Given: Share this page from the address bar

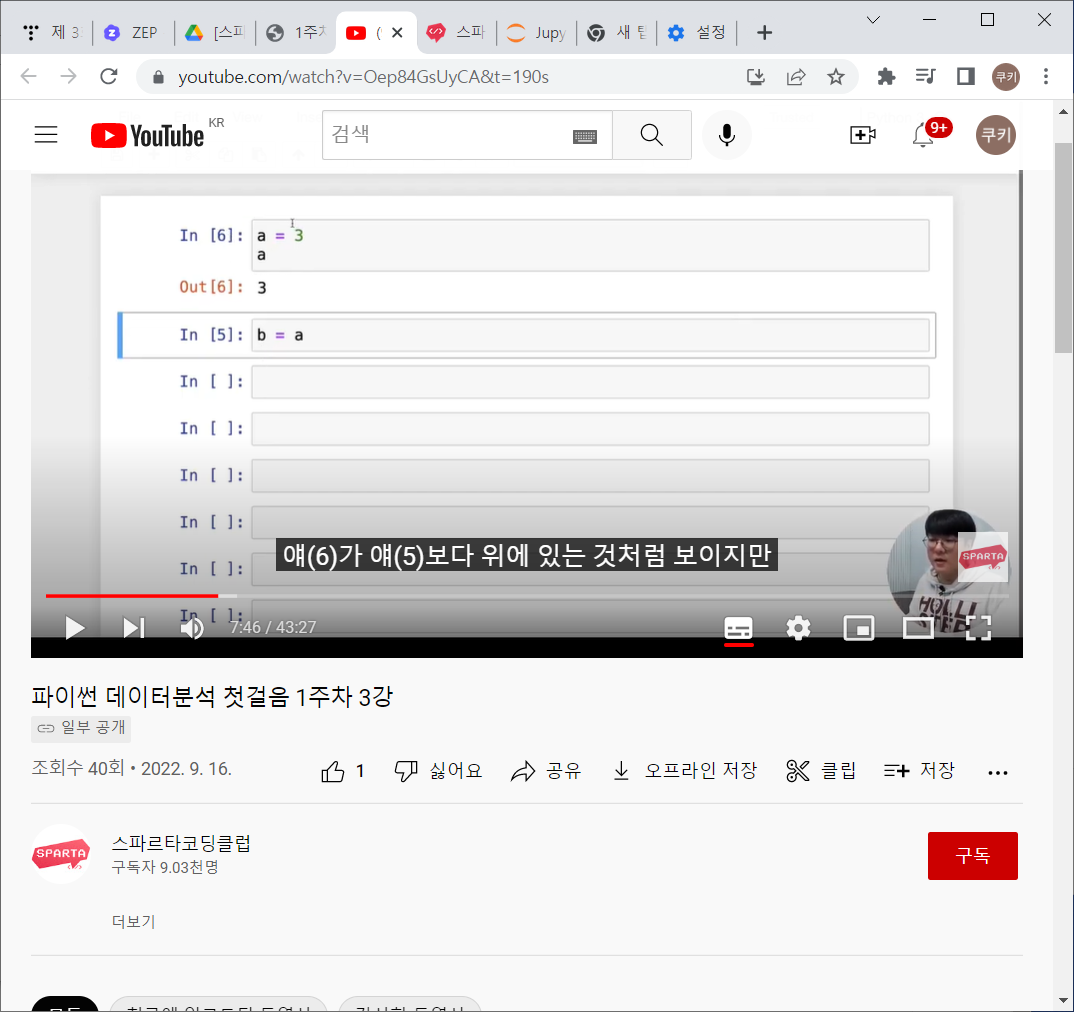Looking at the screenshot, I should point(796,77).
